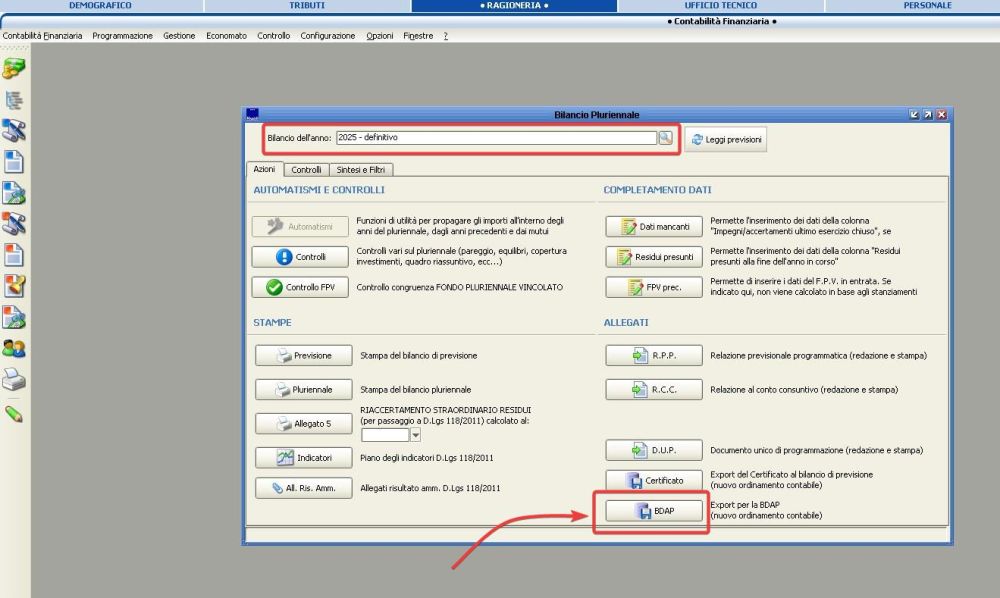This screenshot has width=1000, height=598.
Task: Open Indicatori report
Action: [x=304, y=457]
